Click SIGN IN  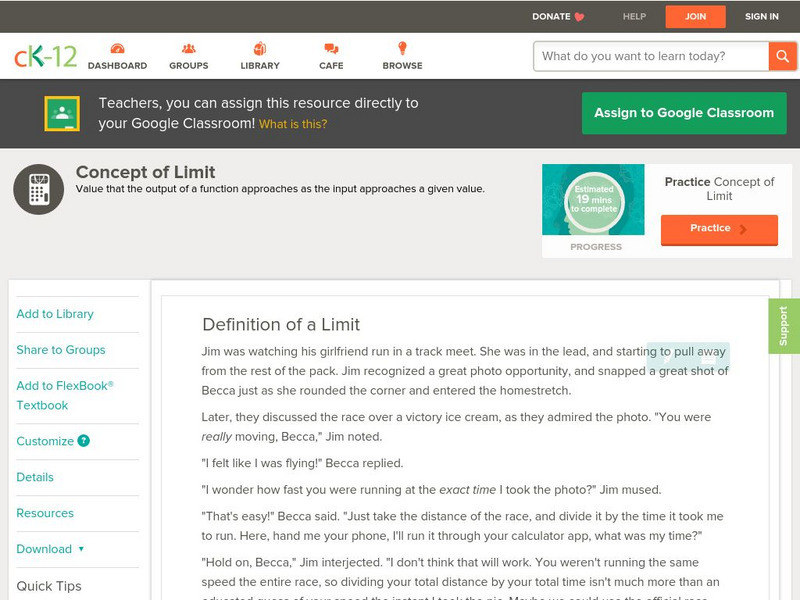pyautogui.click(x=762, y=16)
